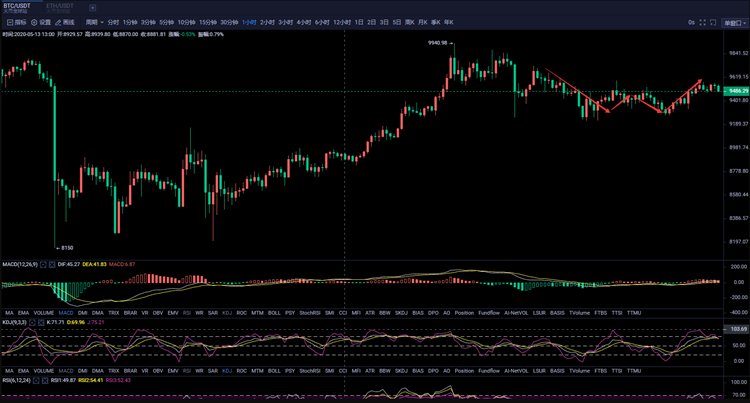Click the settings icon beside KDJ(9,3,3)

[32, 322]
